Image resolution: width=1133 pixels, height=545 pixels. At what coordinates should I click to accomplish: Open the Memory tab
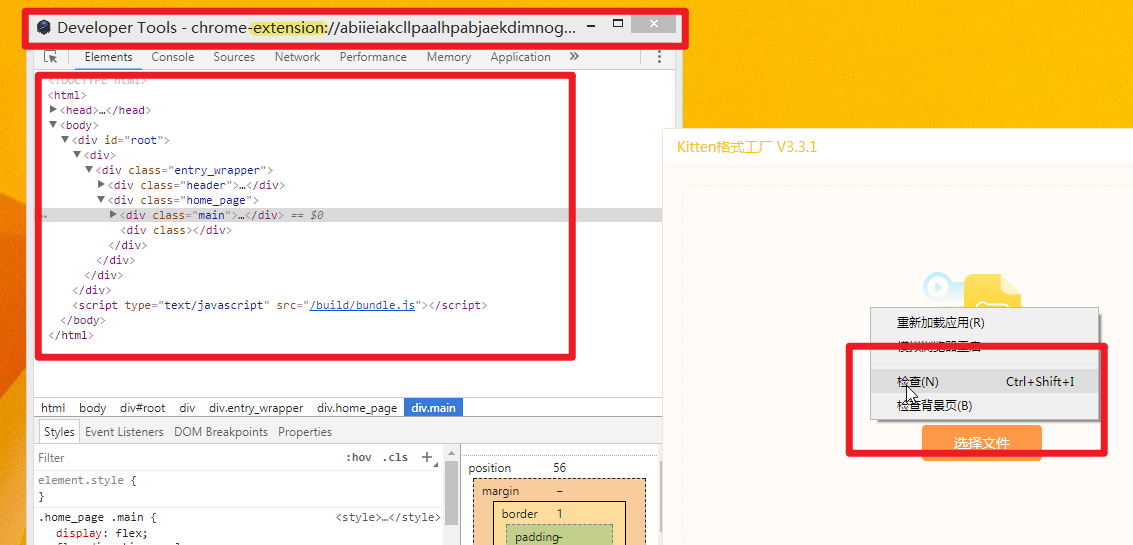pos(449,57)
